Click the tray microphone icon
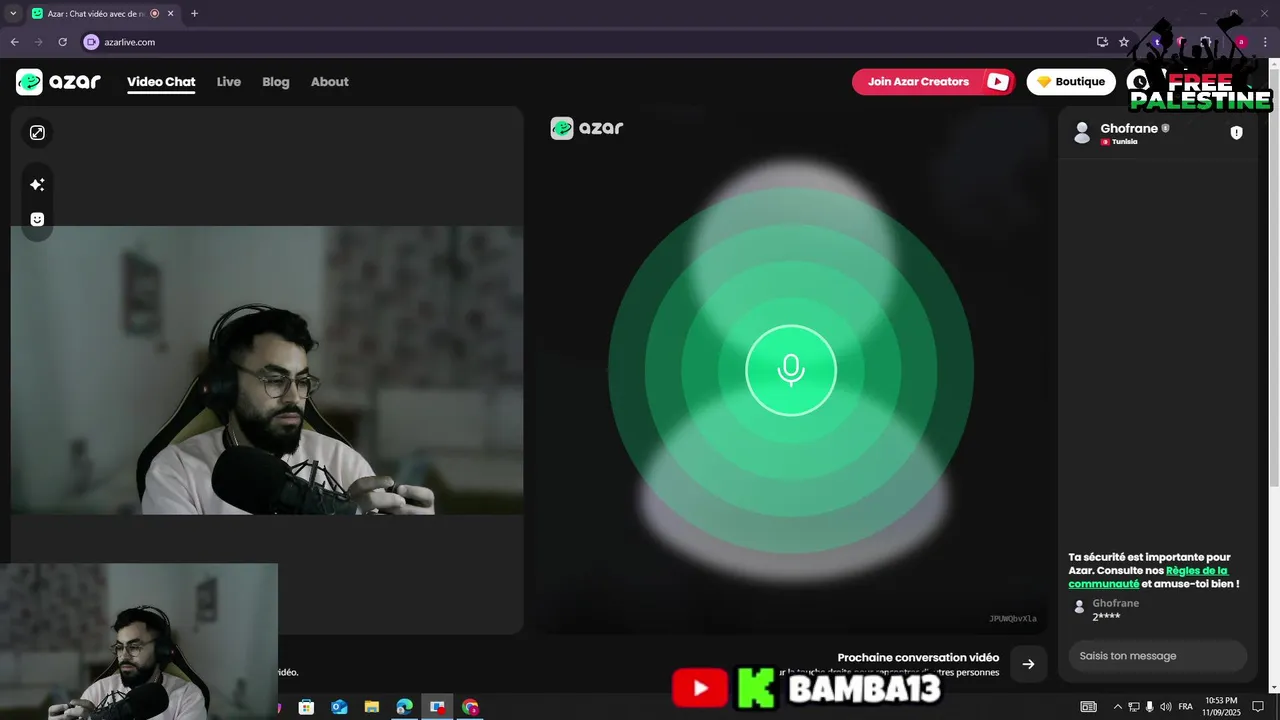Viewport: 1280px width, 720px height. (1149, 707)
